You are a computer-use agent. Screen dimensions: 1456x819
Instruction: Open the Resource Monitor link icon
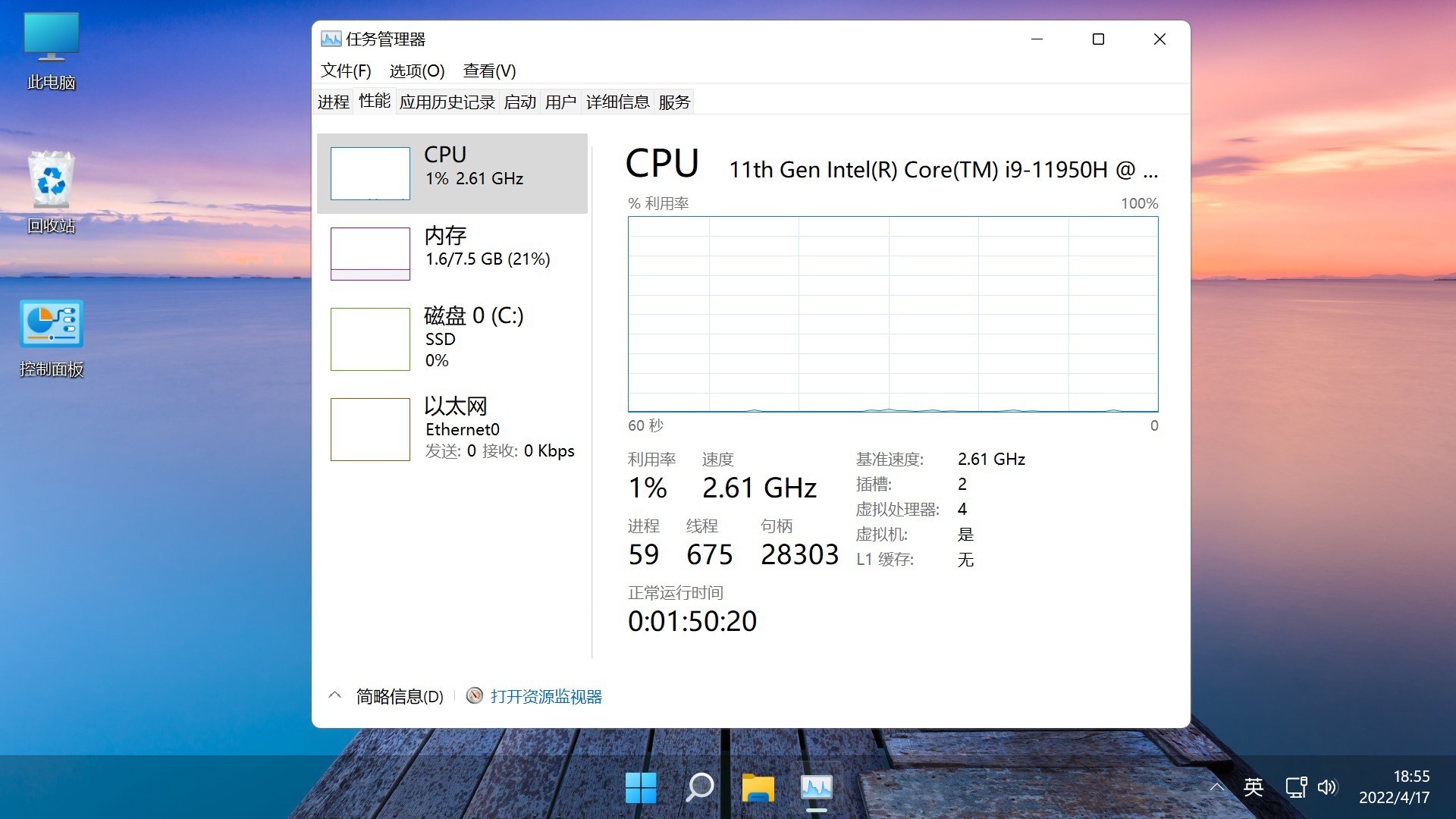point(474,696)
